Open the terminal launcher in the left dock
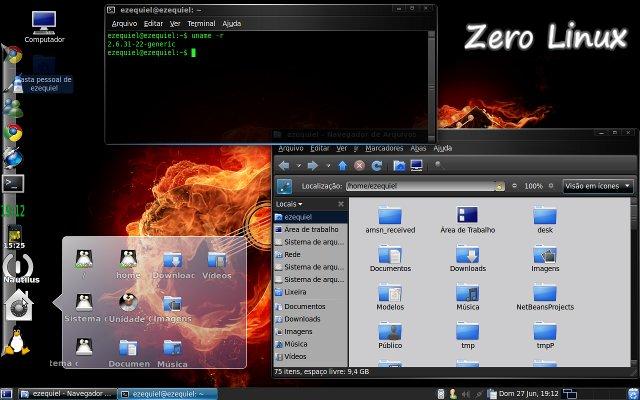This screenshot has height=400, width=640. click(x=13, y=184)
